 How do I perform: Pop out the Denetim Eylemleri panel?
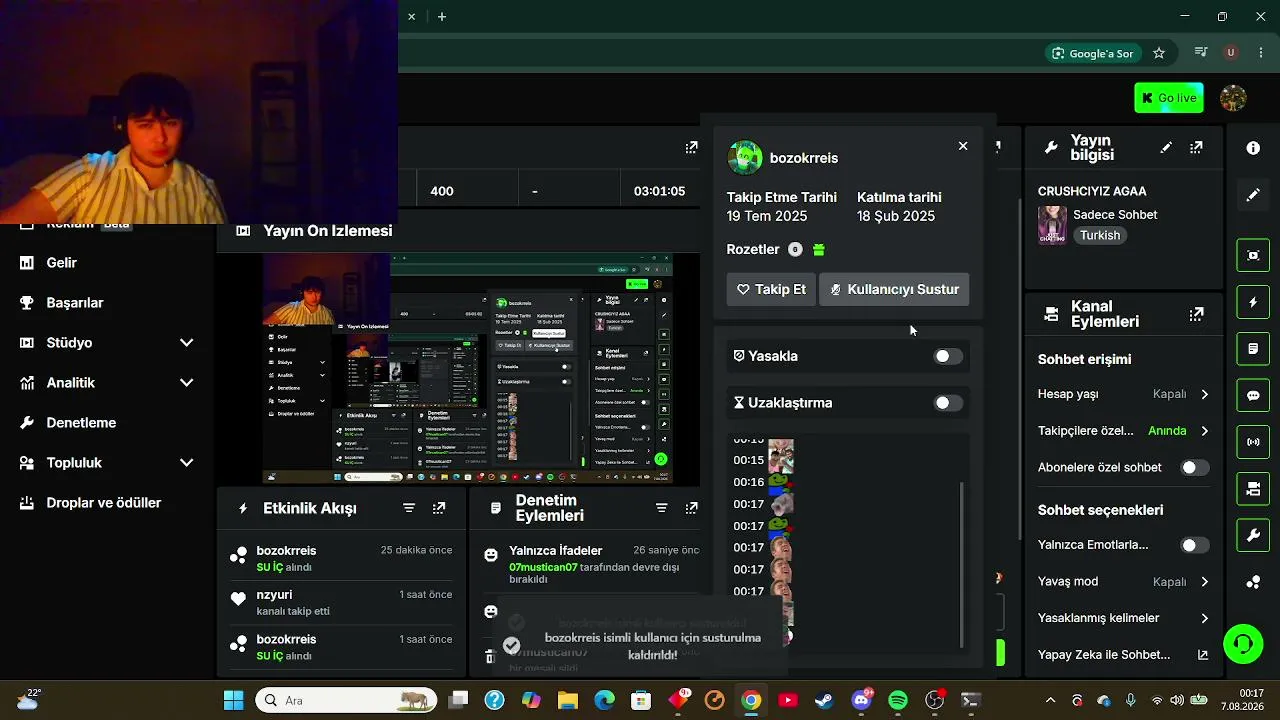(x=691, y=508)
